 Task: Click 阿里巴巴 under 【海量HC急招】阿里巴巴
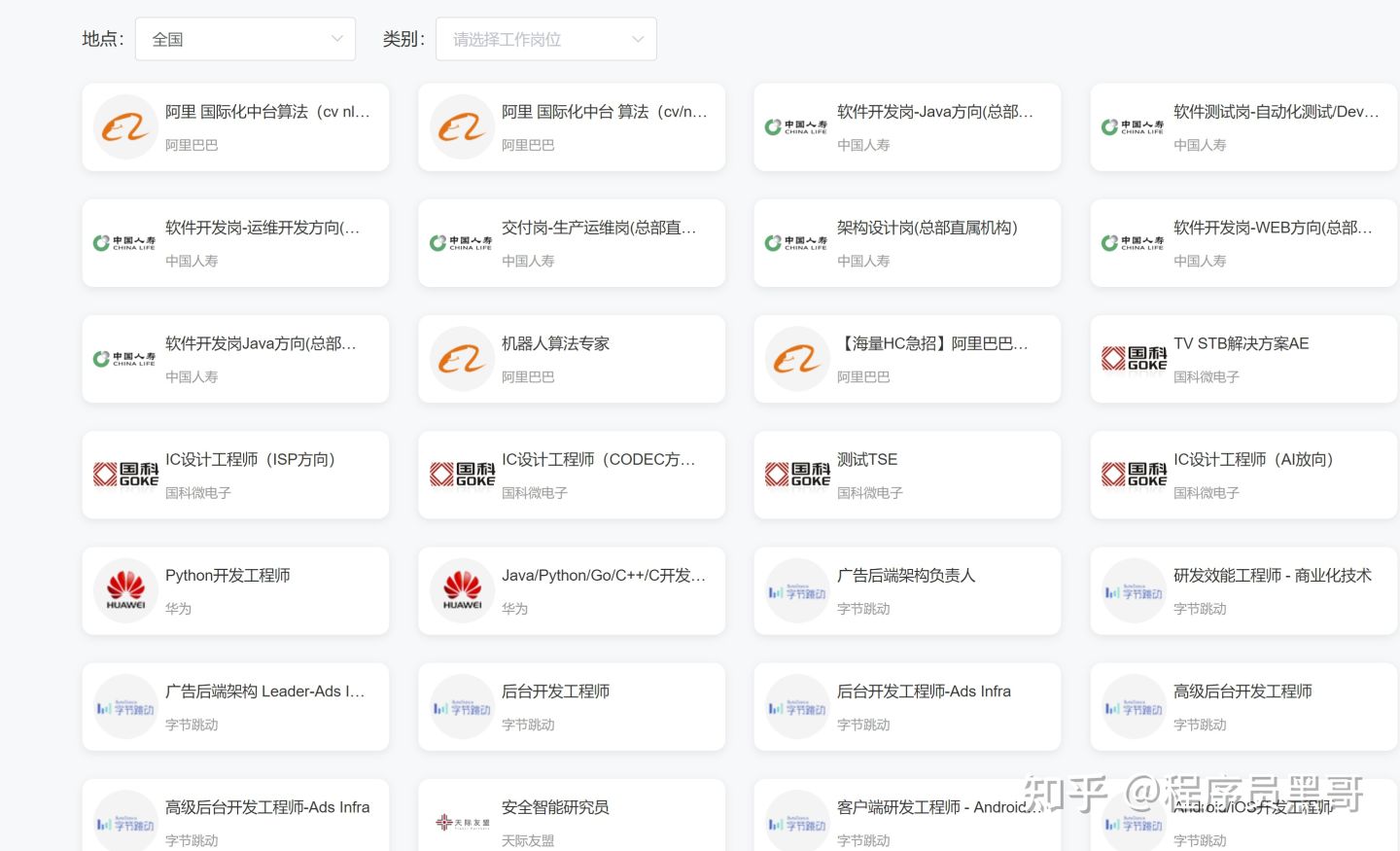863,376
